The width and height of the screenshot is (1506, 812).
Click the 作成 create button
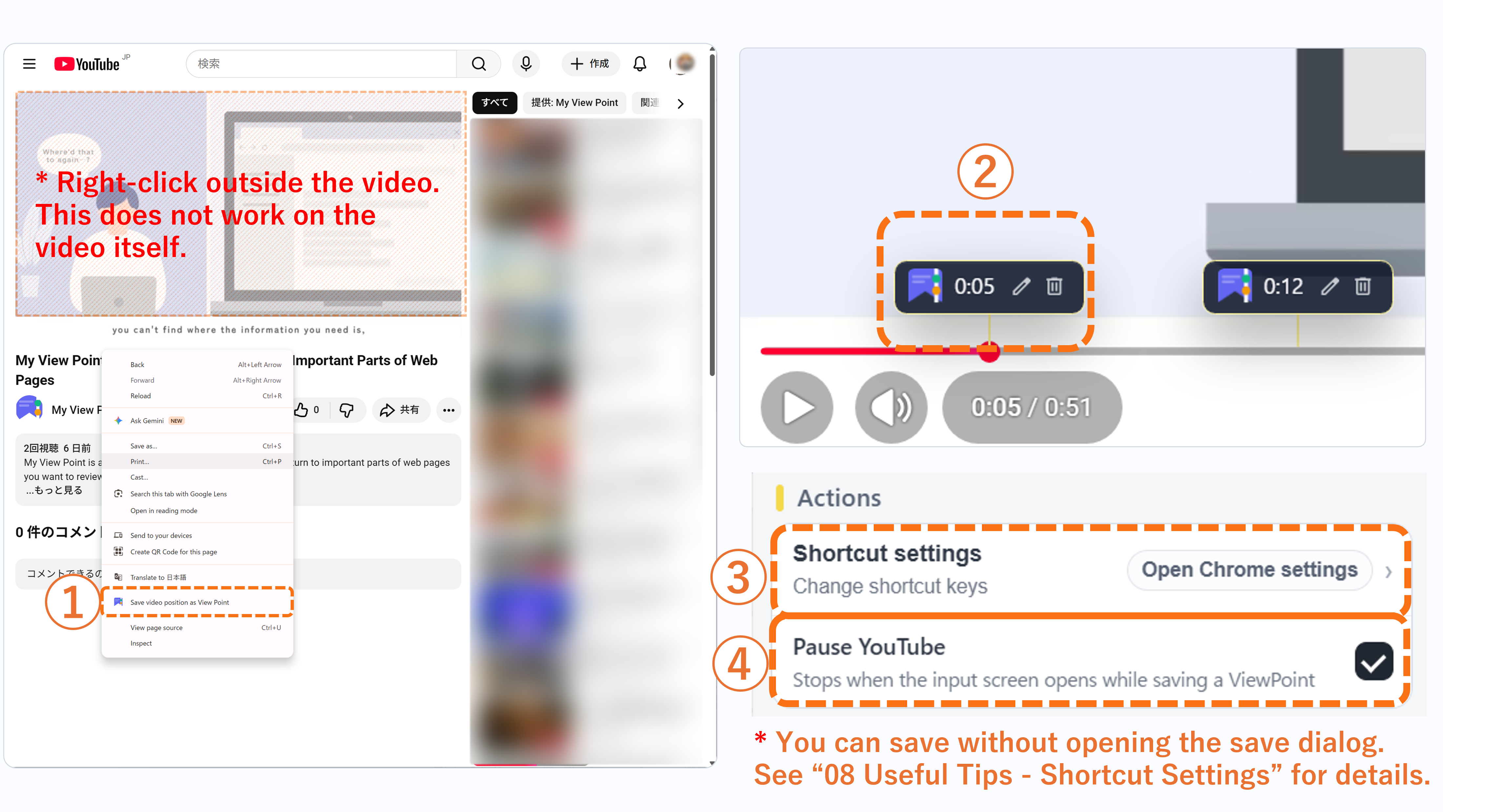(x=590, y=64)
